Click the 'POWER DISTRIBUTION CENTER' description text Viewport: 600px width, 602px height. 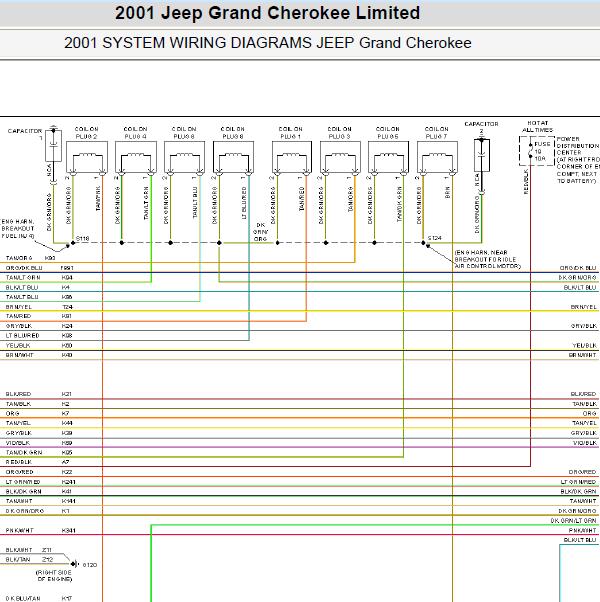pos(578,160)
